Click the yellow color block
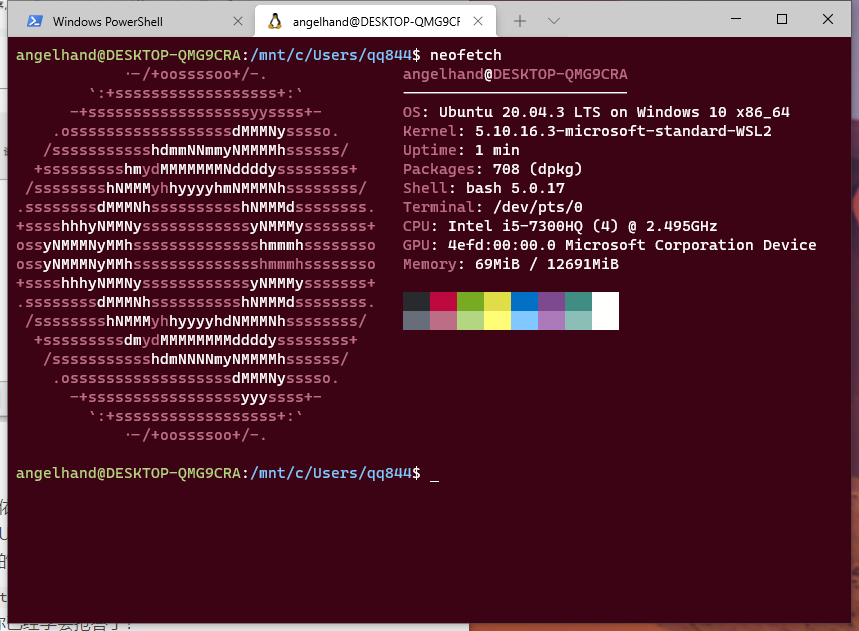 [x=497, y=301]
